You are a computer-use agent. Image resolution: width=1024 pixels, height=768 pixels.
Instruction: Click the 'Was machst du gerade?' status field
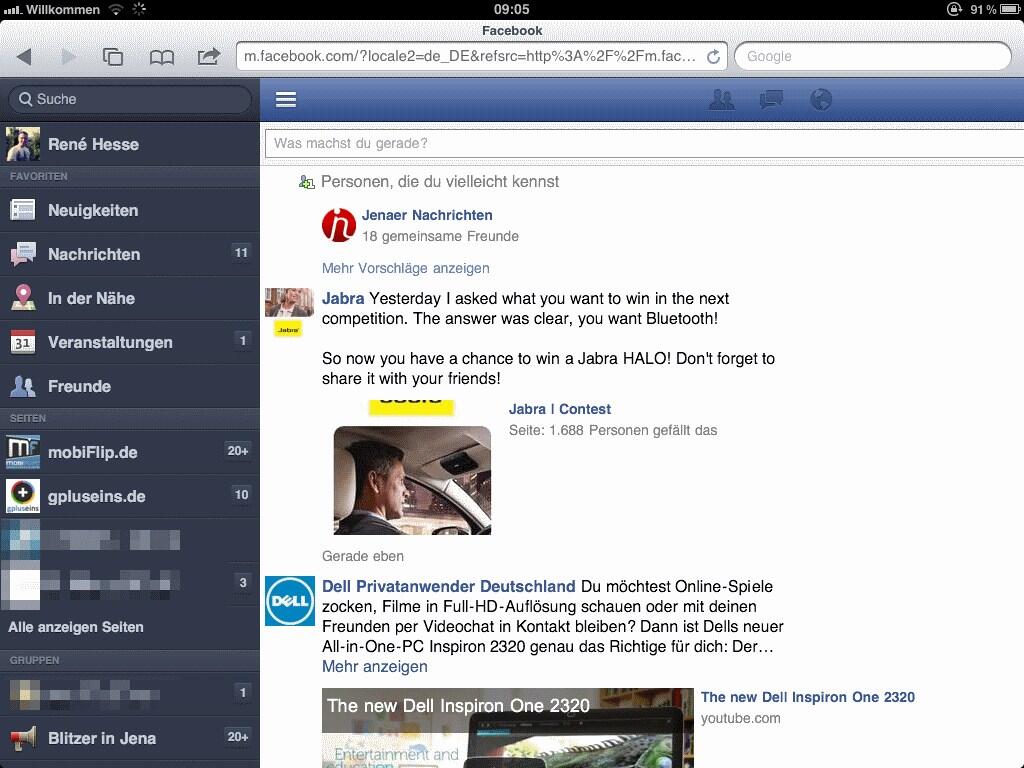pyautogui.click(x=644, y=143)
